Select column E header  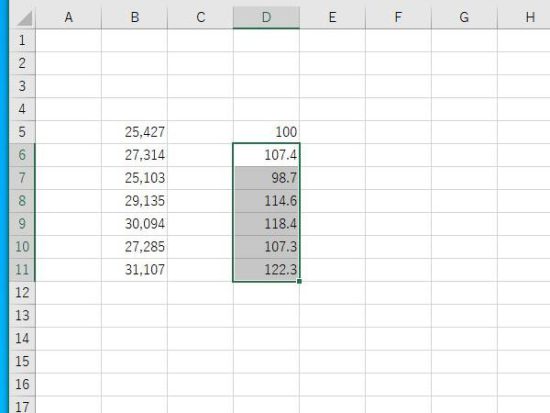tap(332, 17)
